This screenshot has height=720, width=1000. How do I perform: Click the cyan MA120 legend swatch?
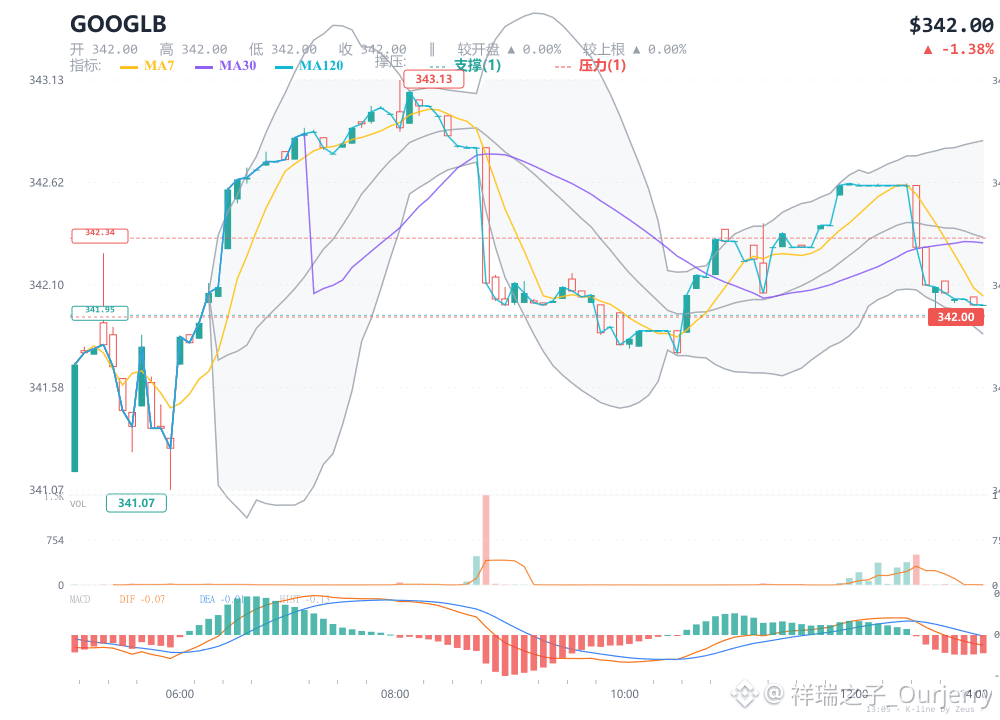(x=284, y=67)
